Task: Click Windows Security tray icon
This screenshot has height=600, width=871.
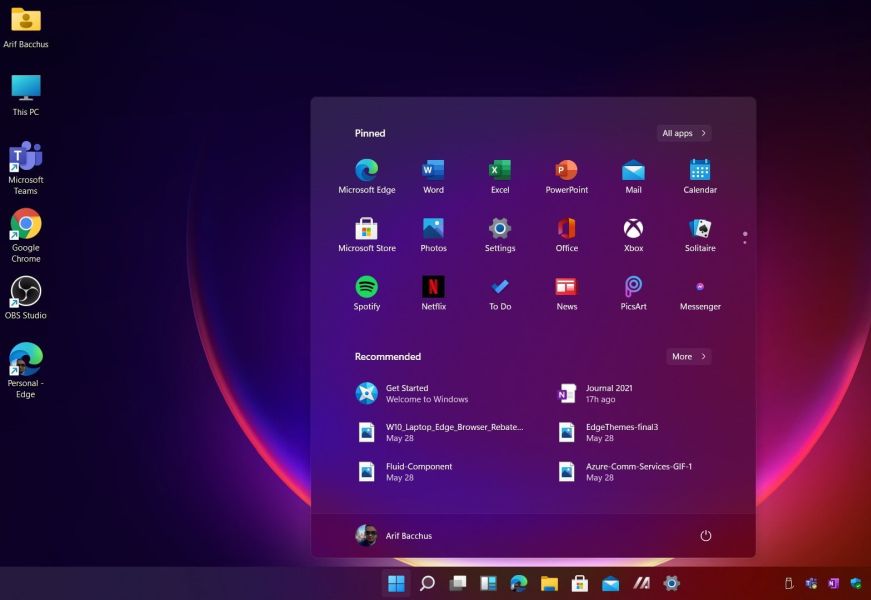Action: (x=856, y=583)
